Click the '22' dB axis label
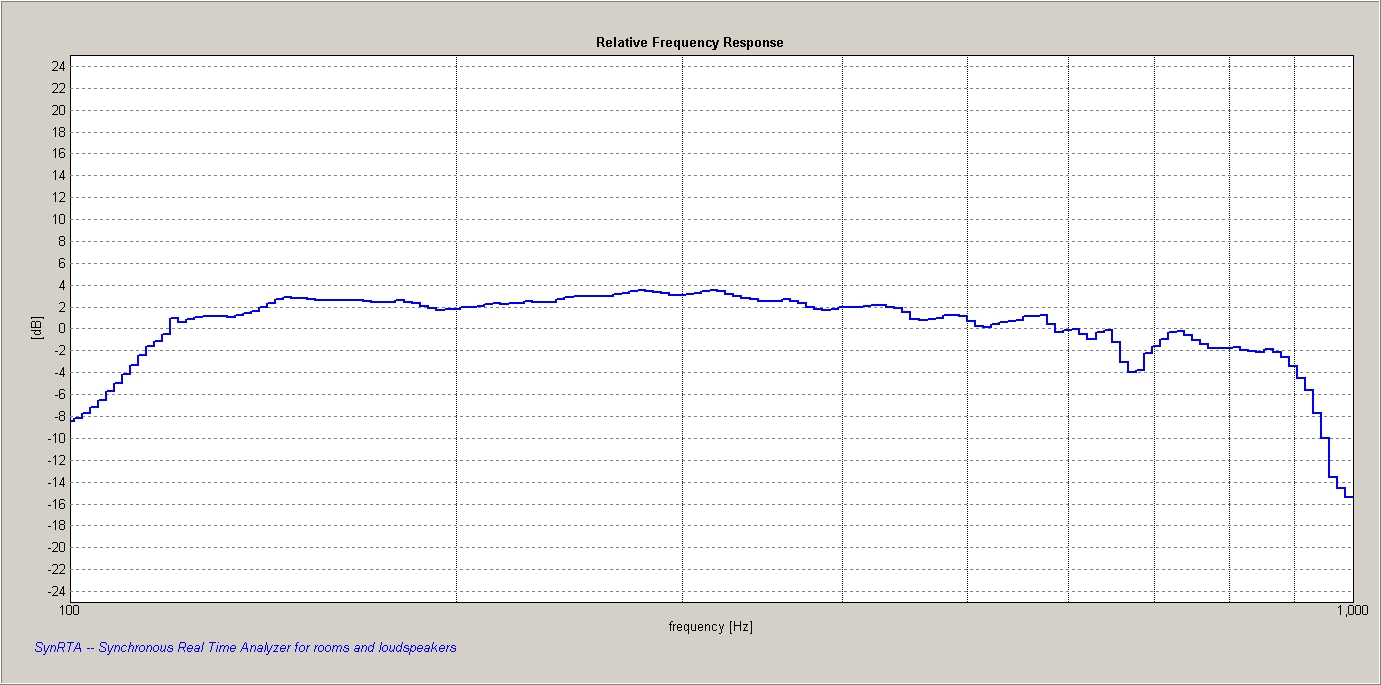 (58, 88)
